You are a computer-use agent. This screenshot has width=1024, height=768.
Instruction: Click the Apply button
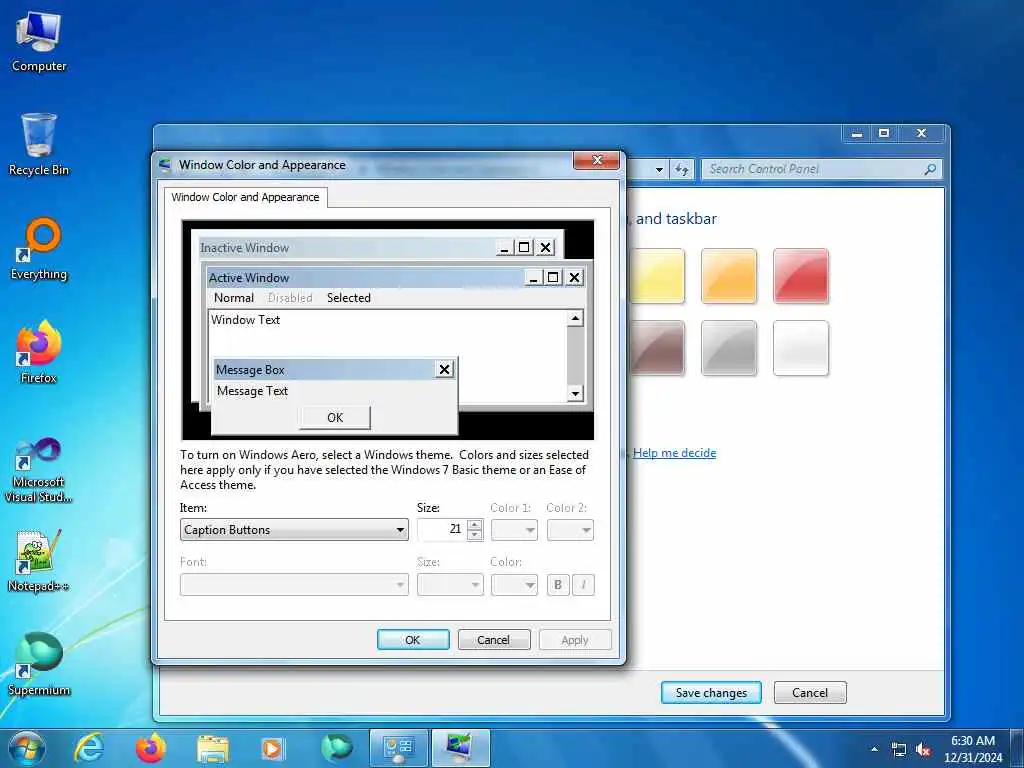tap(575, 640)
